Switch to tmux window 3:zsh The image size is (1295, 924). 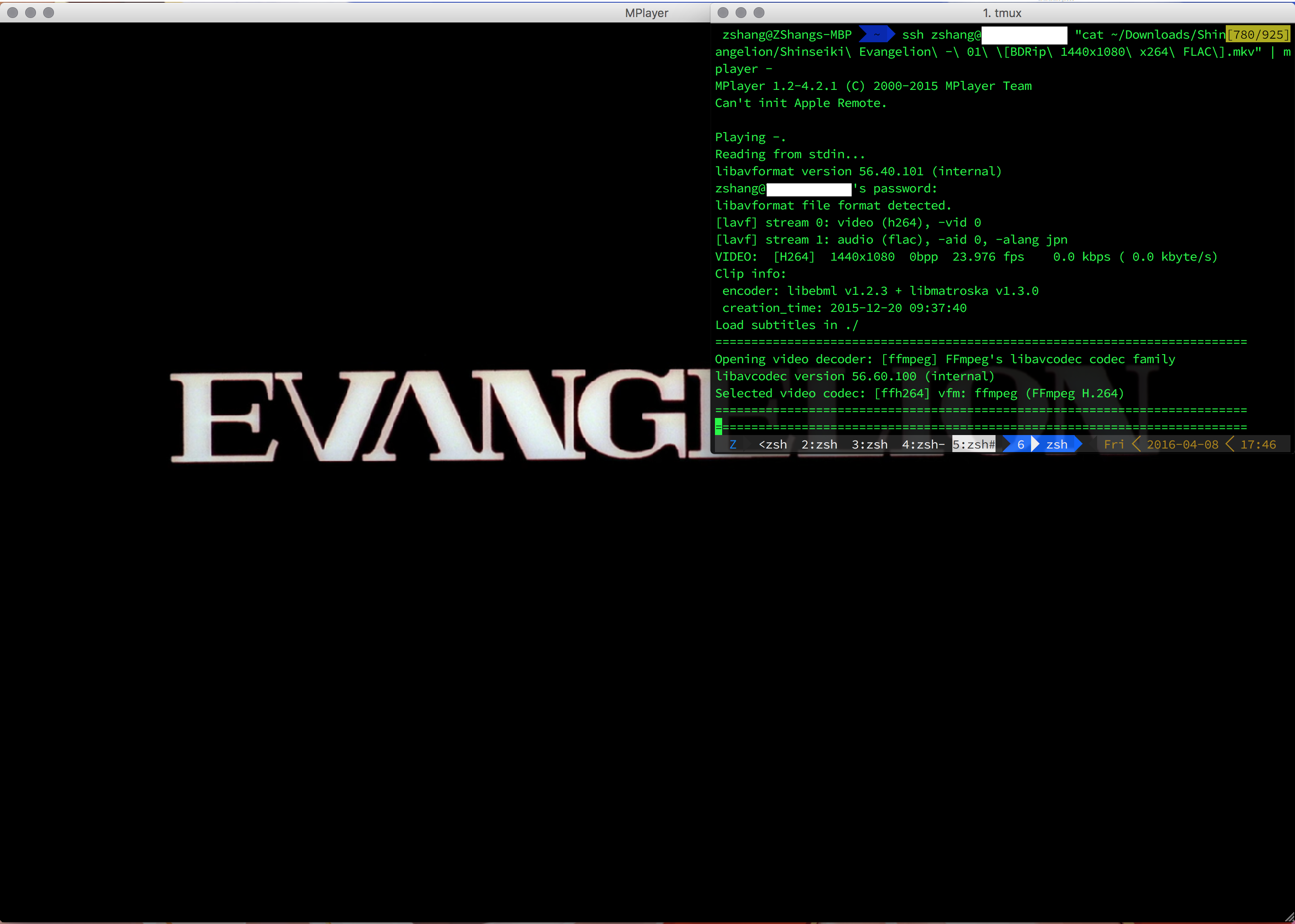tap(869, 444)
